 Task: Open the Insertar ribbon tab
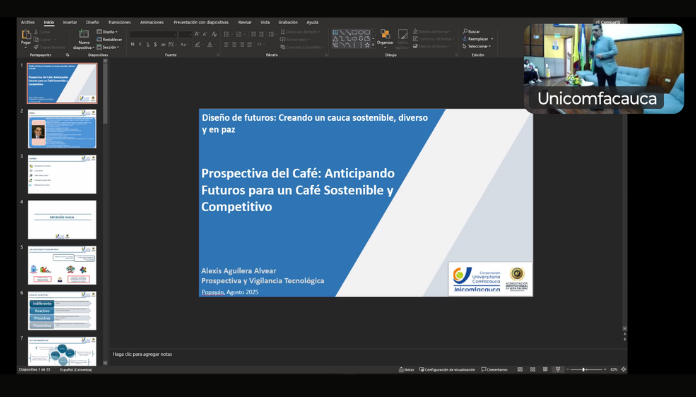pyautogui.click(x=70, y=22)
